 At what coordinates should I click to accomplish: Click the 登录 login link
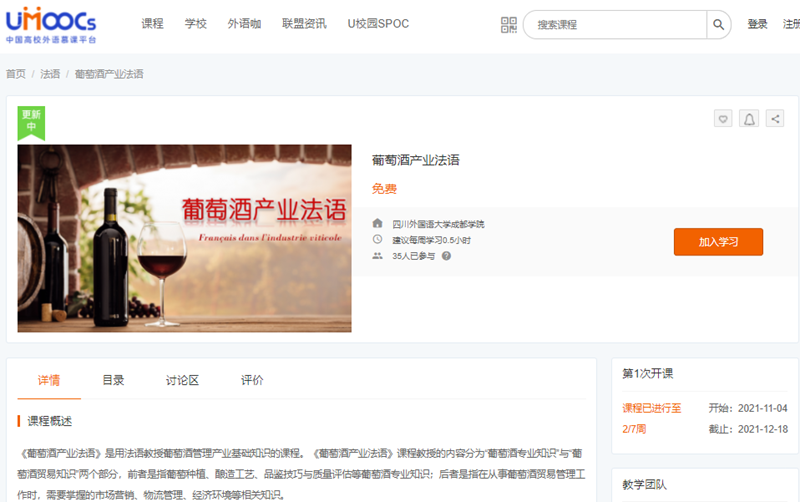pos(757,25)
